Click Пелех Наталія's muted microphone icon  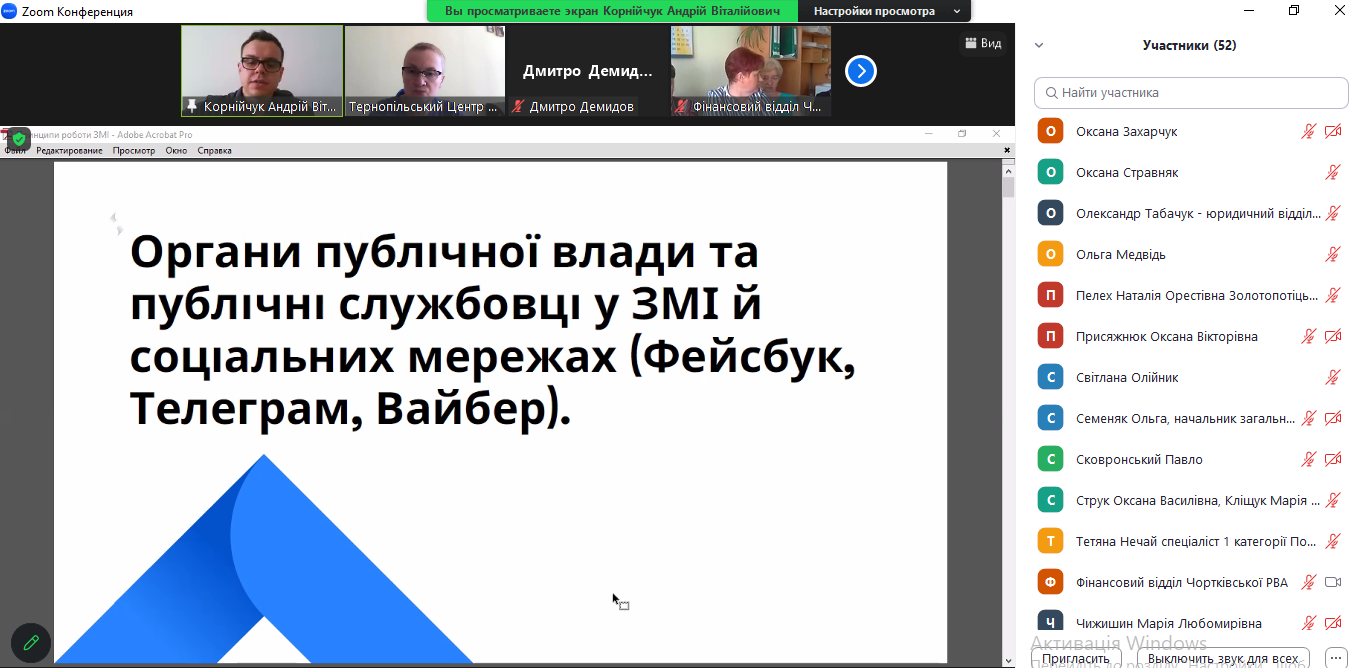coord(1332,295)
